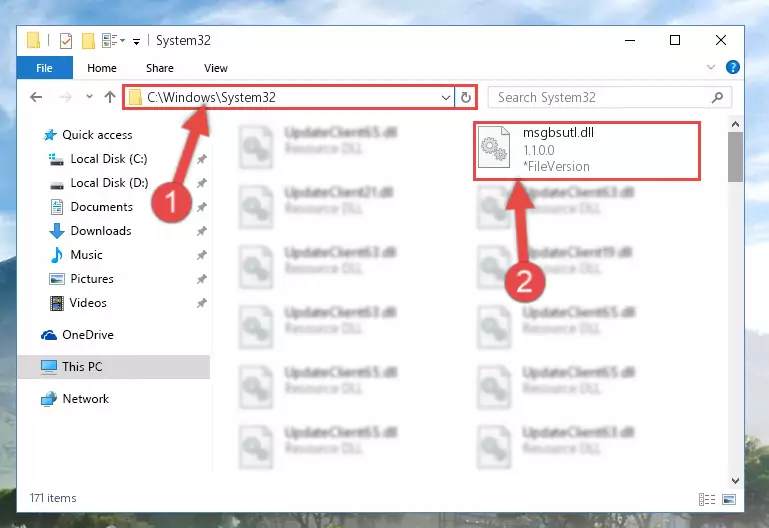769x528 pixels.
Task: Go back with the left arrow
Action: (x=36, y=97)
